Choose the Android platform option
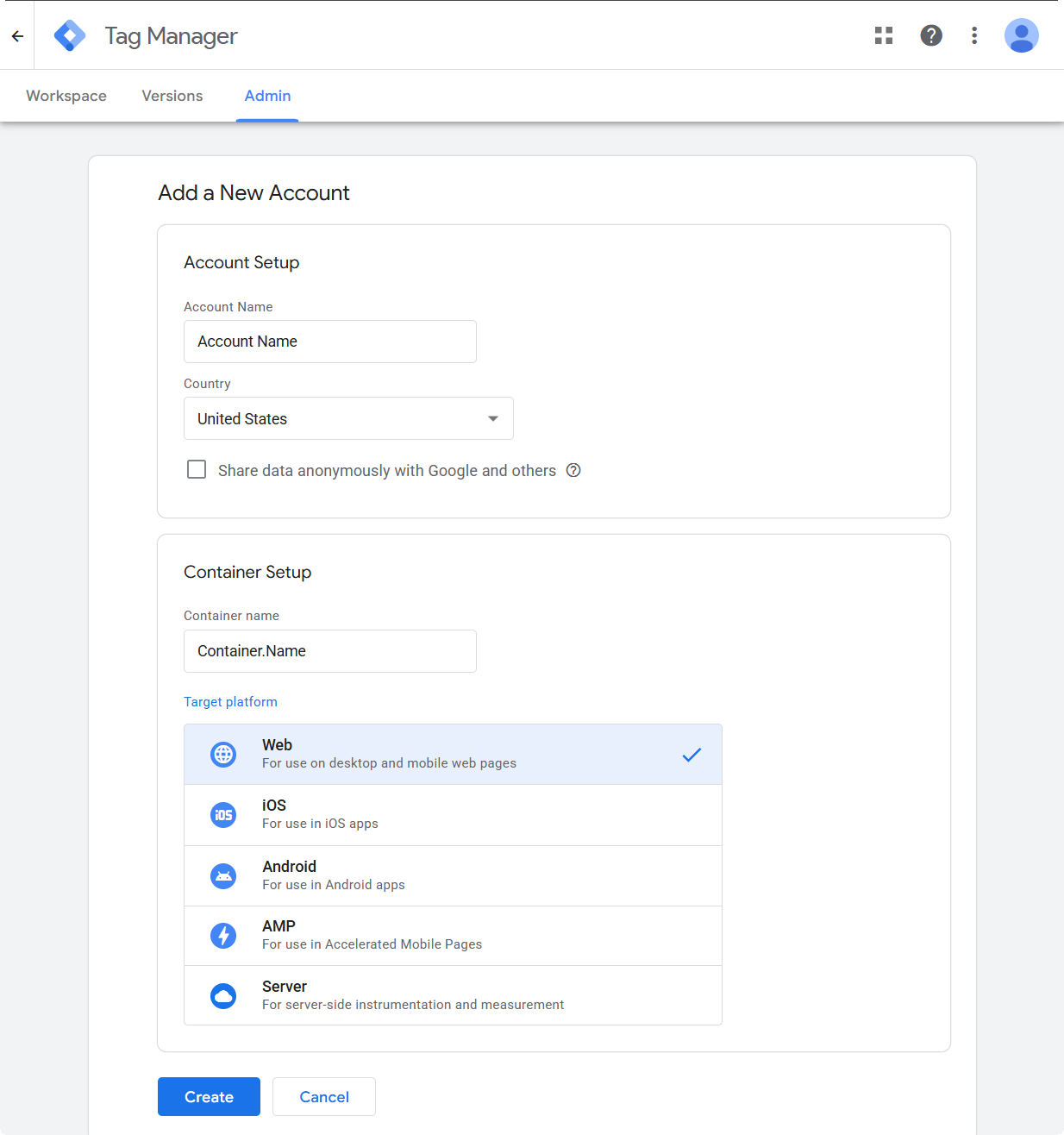Screen dimensions: 1064x1135 tap(453, 875)
